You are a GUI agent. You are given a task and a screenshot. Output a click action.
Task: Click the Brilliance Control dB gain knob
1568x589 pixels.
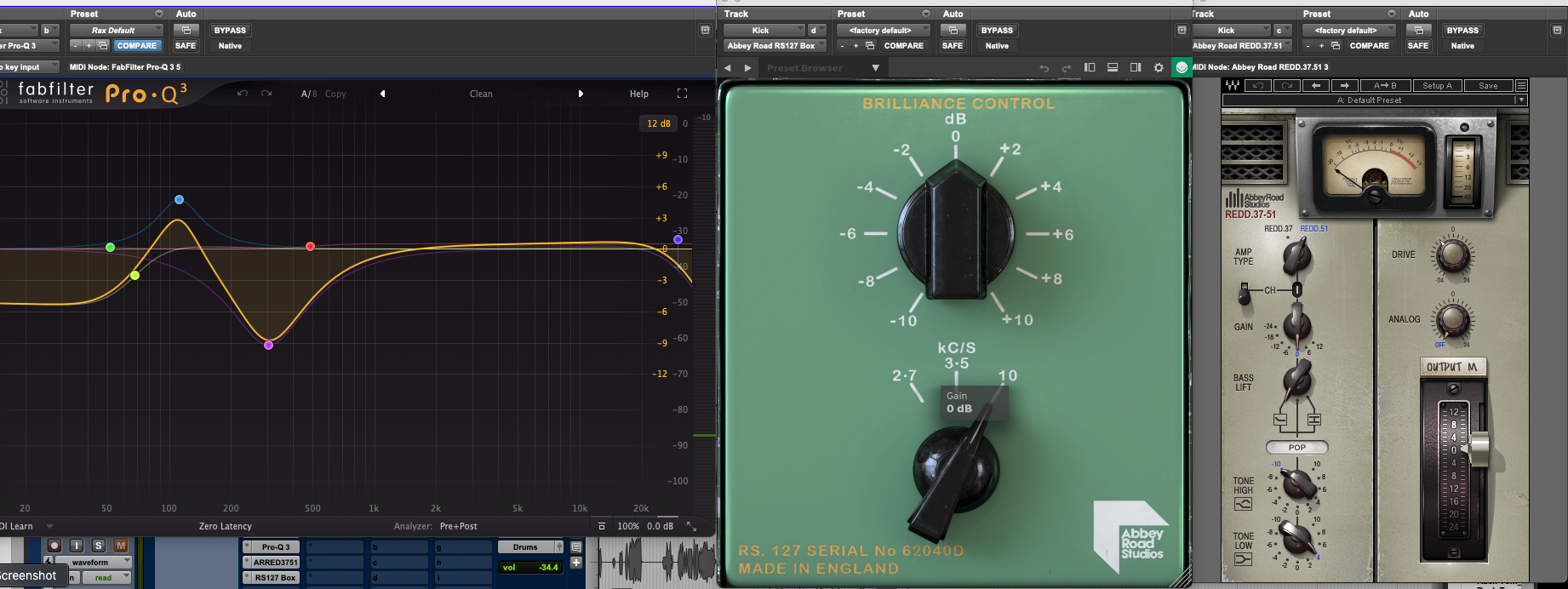[x=956, y=232]
